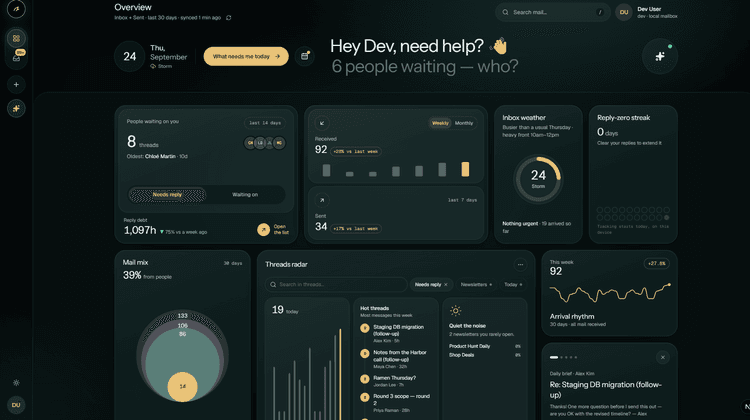Open Threads radar three-dots menu
Viewport: 750px width, 420px height.
click(520, 265)
